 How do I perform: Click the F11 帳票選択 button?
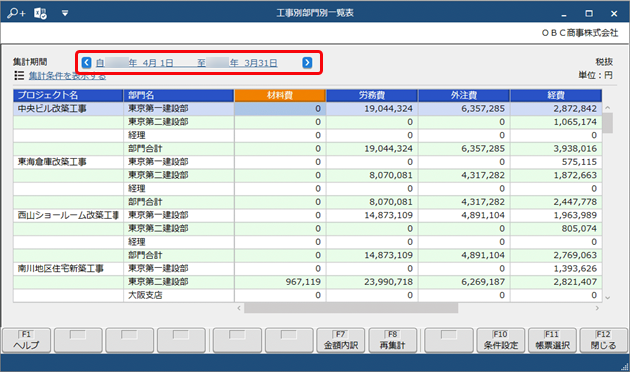pos(552,340)
